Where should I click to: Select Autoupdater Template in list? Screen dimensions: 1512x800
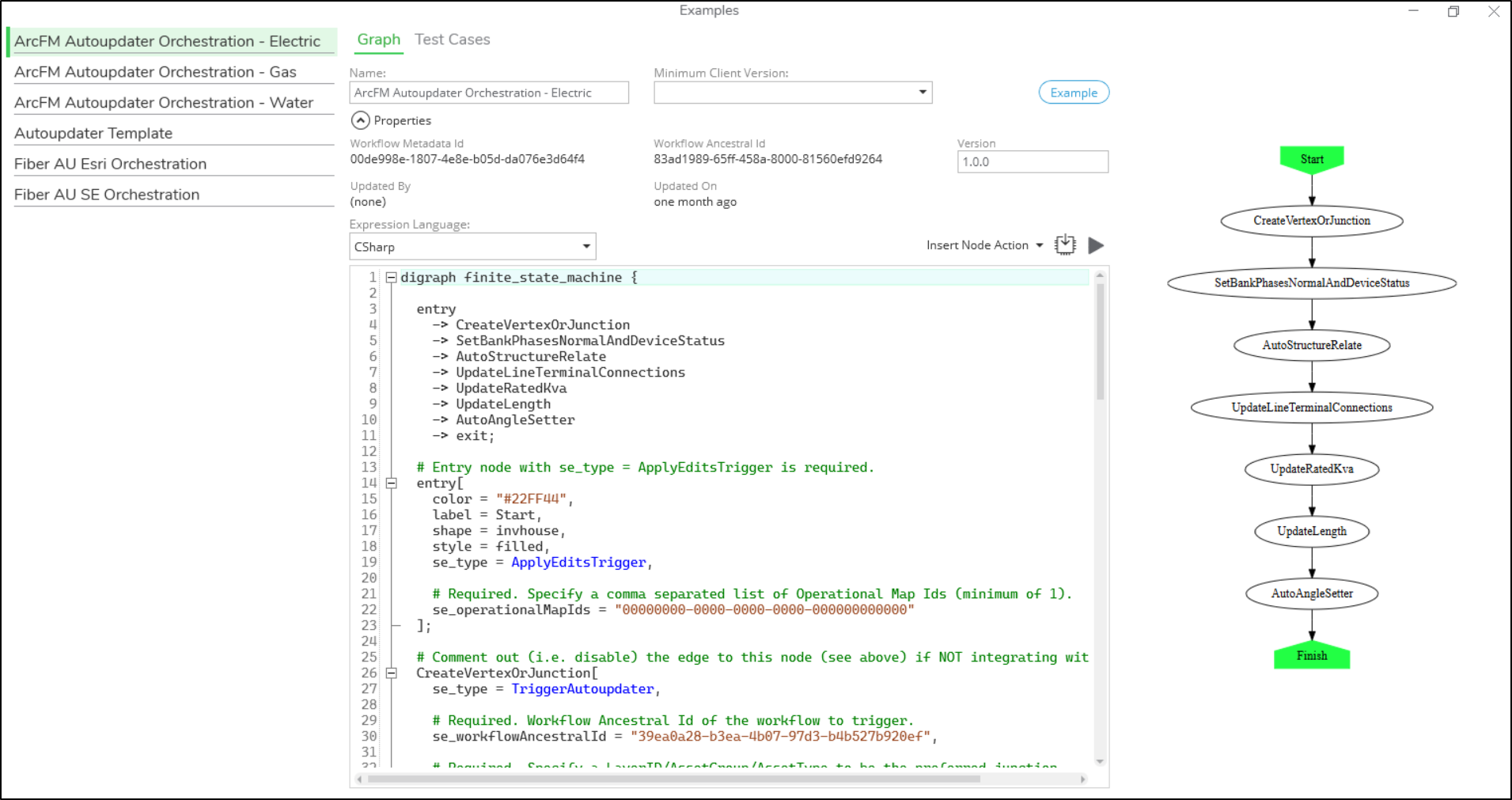[x=173, y=133]
